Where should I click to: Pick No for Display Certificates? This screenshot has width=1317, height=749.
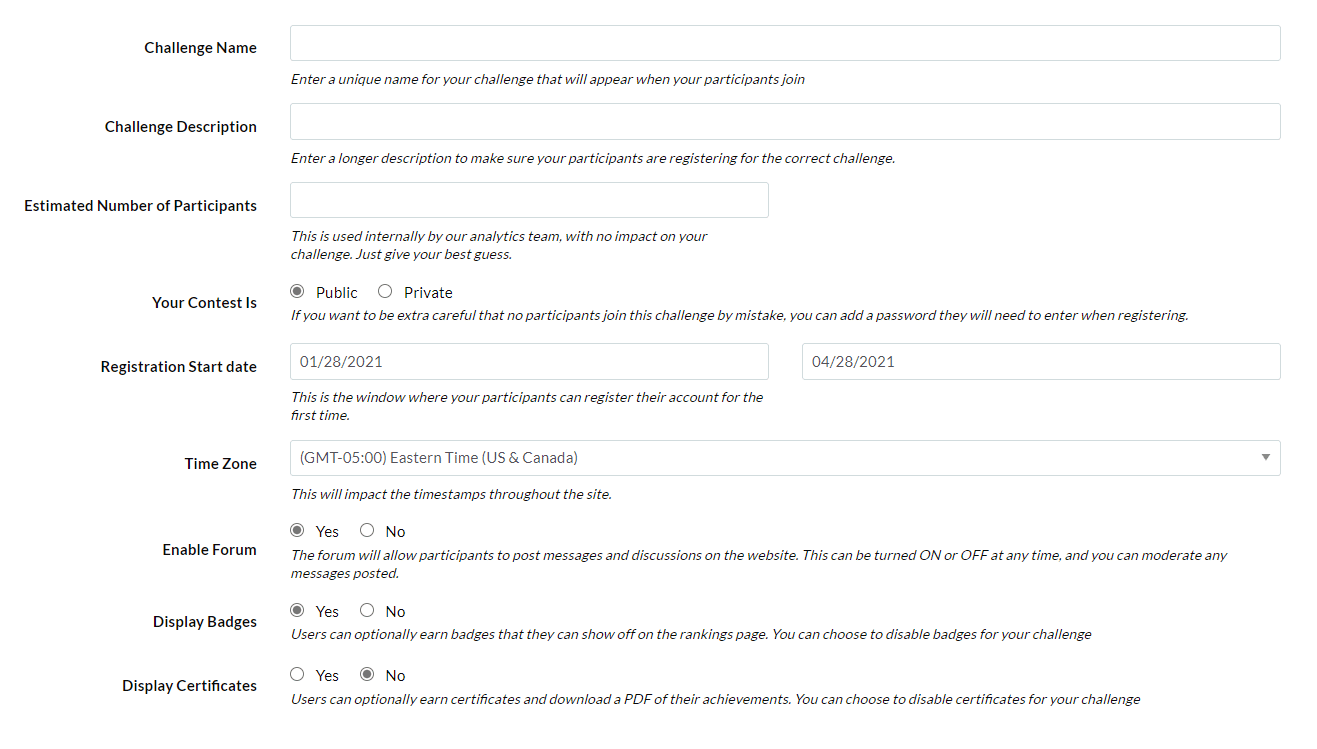(367, 675)
